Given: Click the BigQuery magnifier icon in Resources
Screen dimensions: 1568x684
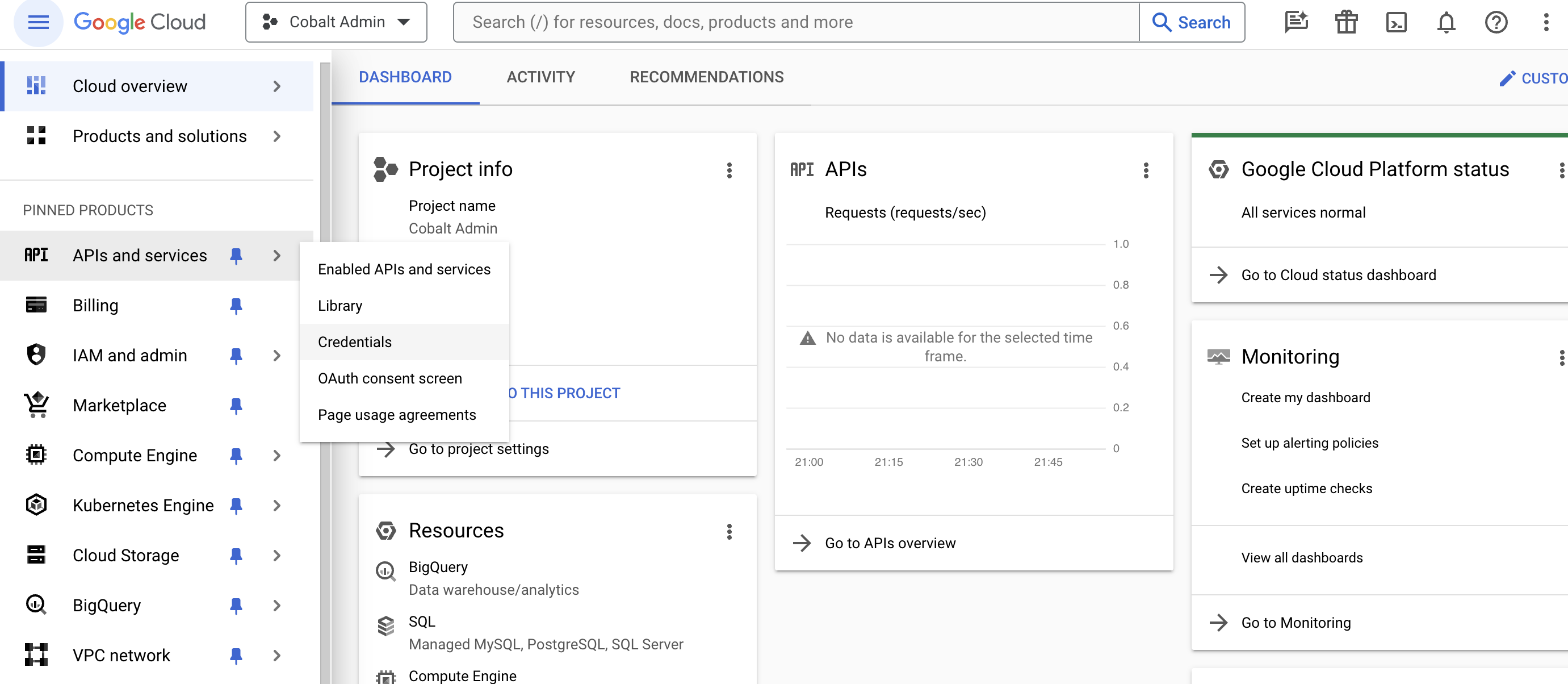Looking at the screenshot, I should click(385, 571).
